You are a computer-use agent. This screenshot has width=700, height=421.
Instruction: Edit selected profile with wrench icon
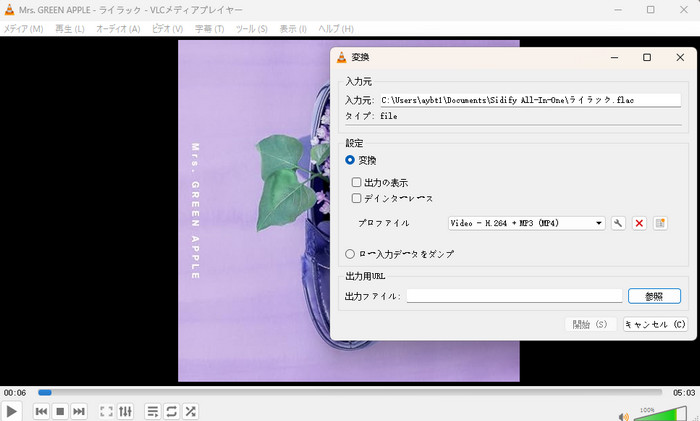click(x=618, y=223)
